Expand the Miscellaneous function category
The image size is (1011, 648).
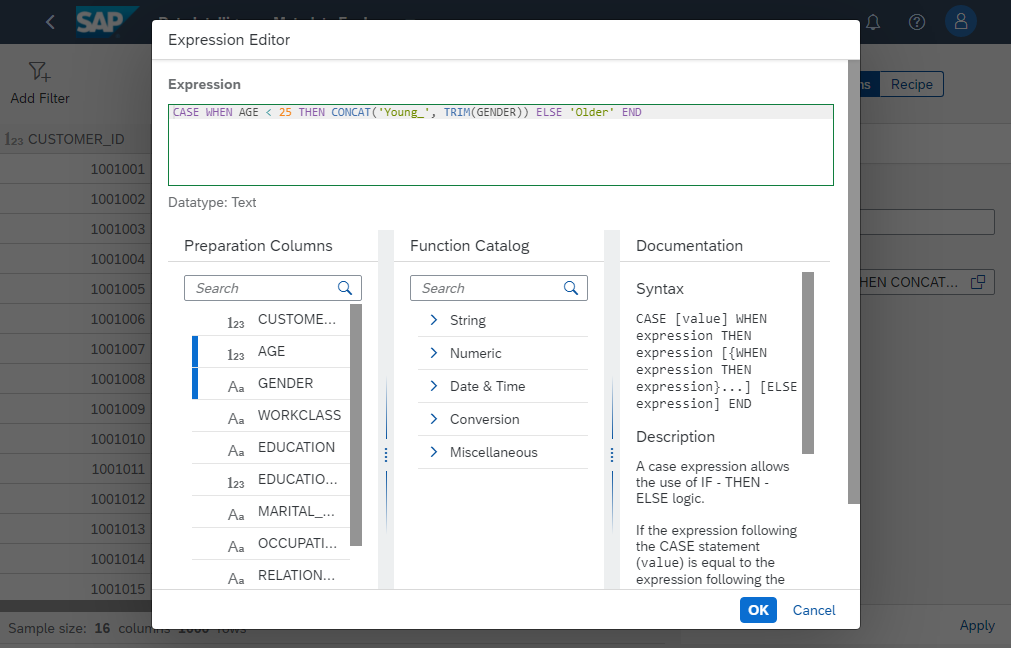pyautogui.click(x=434, y=452)
